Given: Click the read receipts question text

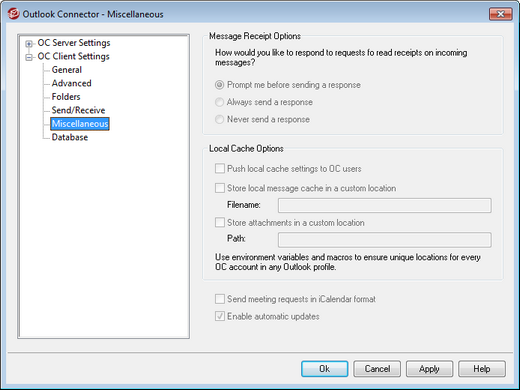Looking at the screenshot, I should pos(341,57).
